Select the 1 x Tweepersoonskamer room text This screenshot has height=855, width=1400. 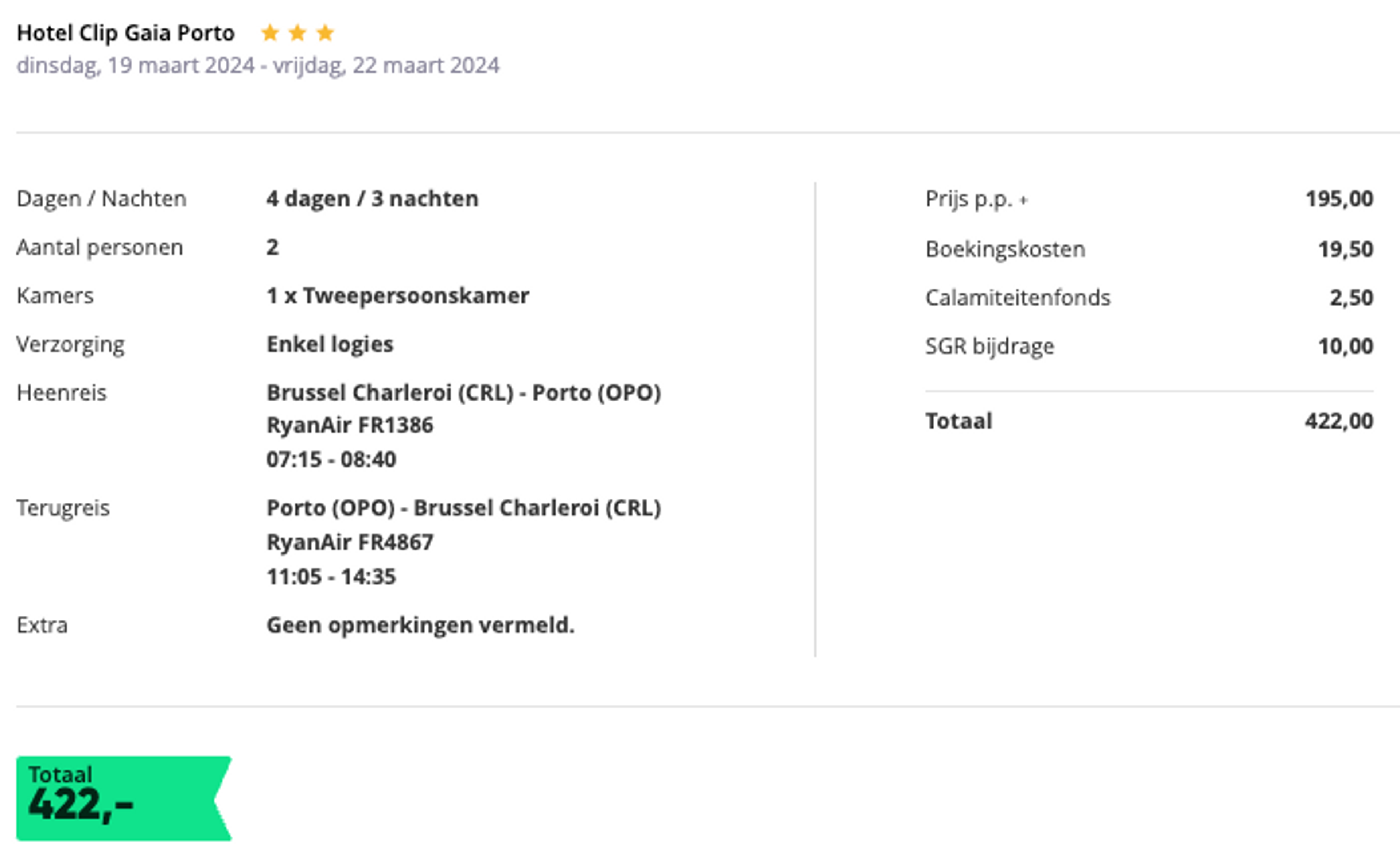tap(398, 296)
